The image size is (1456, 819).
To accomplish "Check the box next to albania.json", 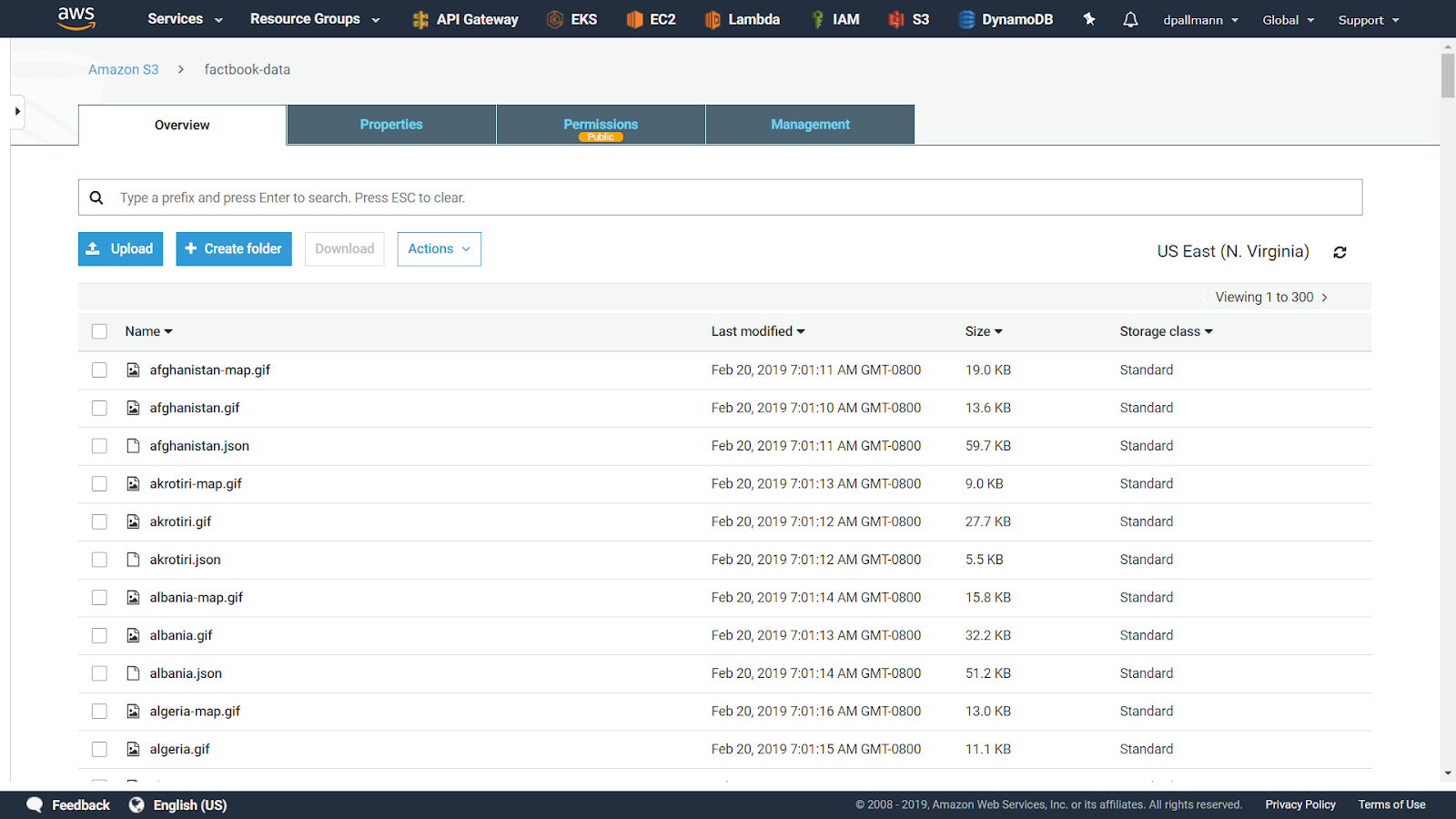I will (x=99, y=673).
